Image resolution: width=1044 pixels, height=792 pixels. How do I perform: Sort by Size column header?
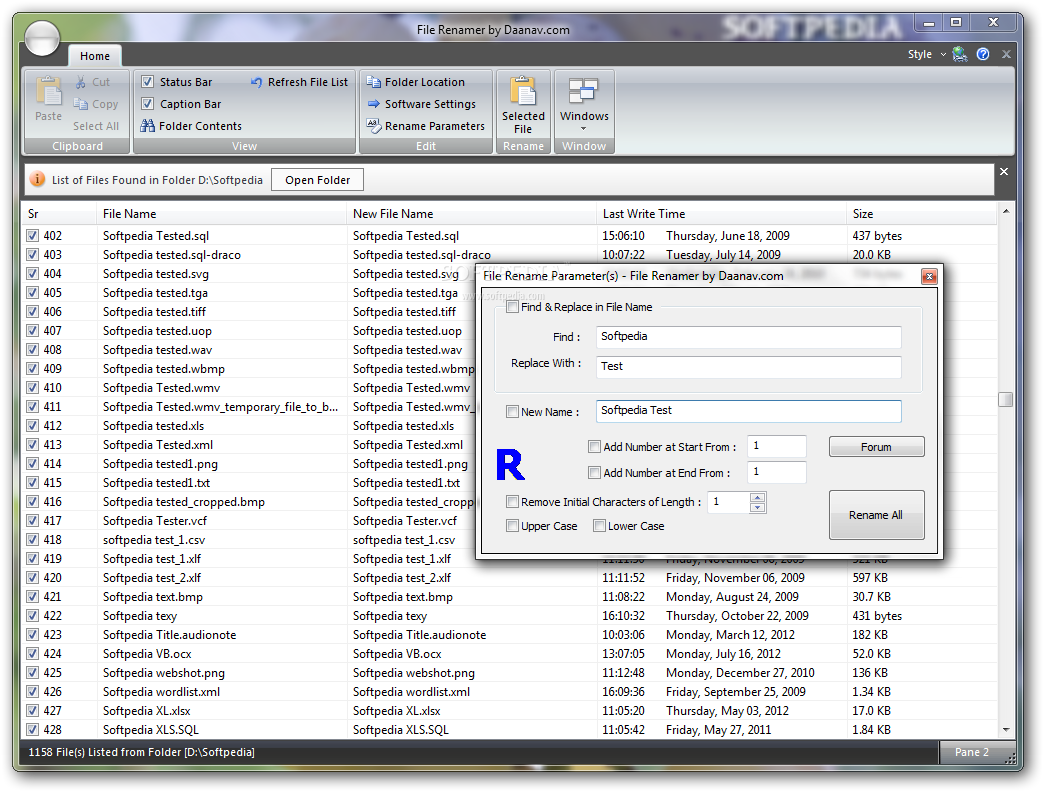[921, 214]
